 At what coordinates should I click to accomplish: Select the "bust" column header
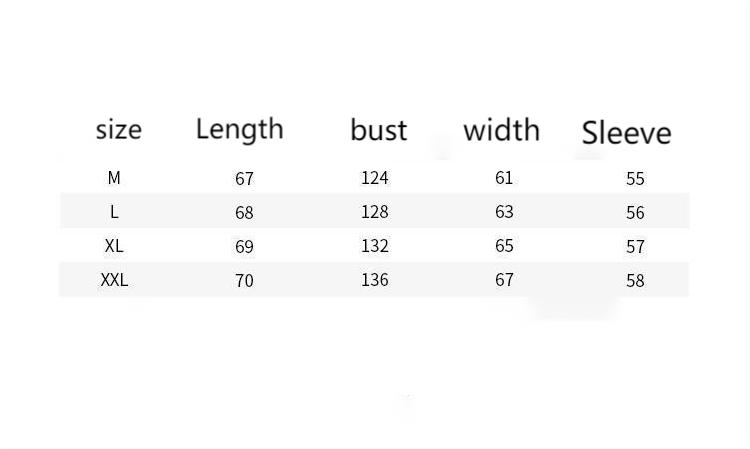[378, 130]
